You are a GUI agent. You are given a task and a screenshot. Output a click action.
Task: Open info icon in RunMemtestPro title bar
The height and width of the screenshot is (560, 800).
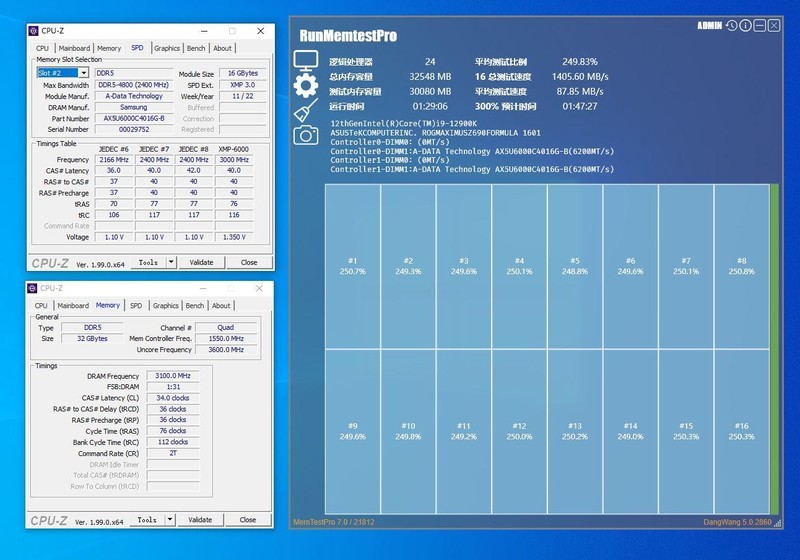pyautogui.click(x=745, y=26)
